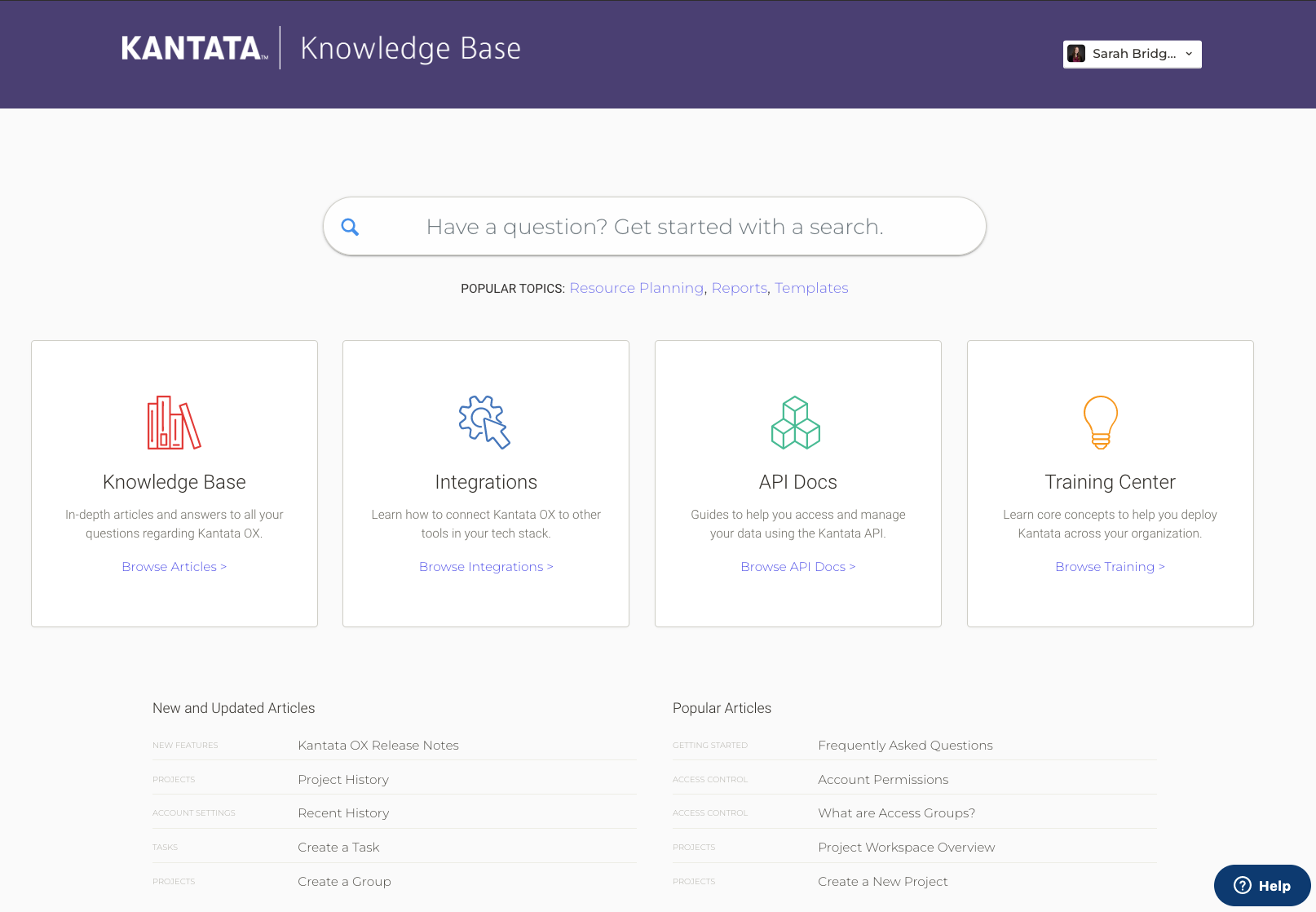Viewport: 1316px width, 912px height.
Task: Open the Frequently Asked Questions article
Action: pyautogui.click(x=905, y=745)
